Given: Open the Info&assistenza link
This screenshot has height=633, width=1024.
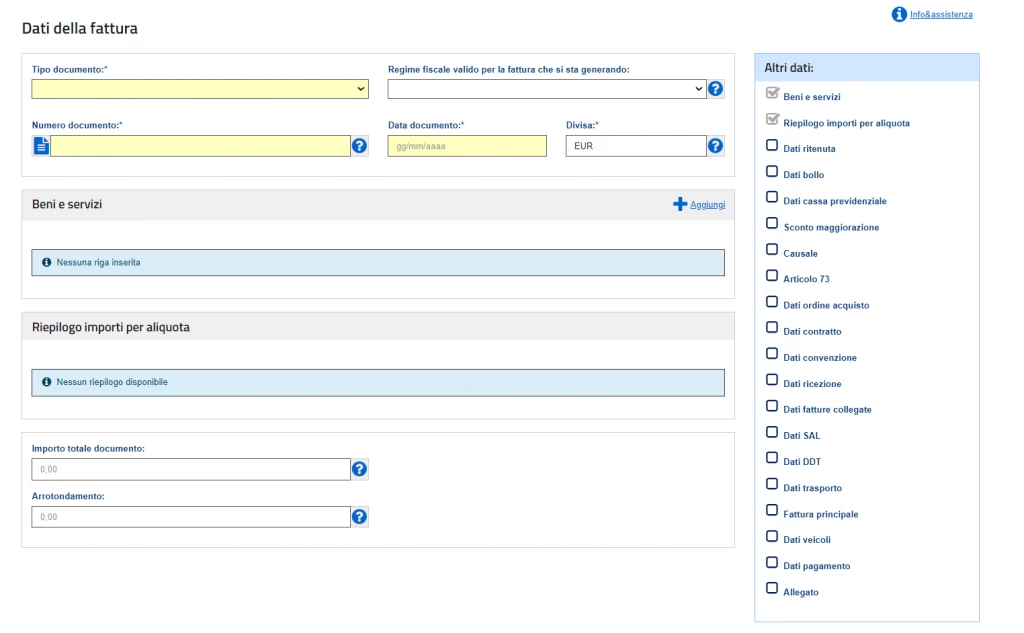Looking at the screenshot, I should point(941,15).
